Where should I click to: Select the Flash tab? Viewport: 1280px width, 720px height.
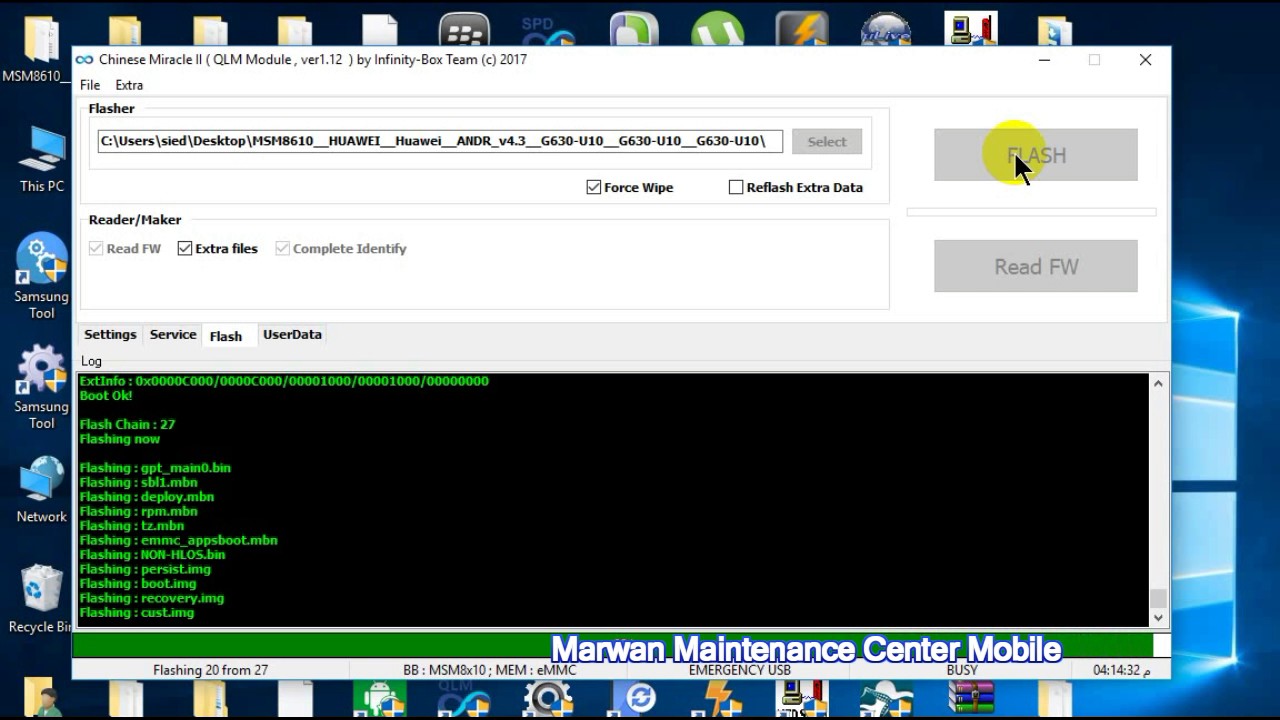click(226, 336)
